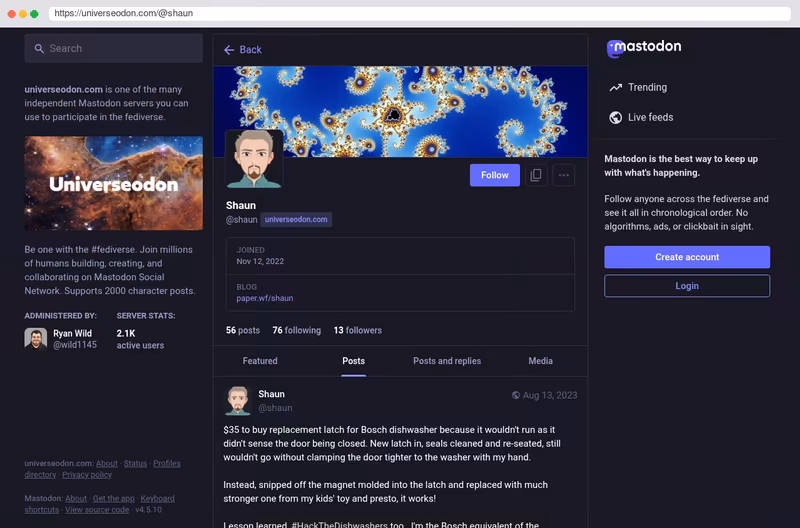Click the search magnifier icon
The image size is (800, 528).
(39, 48)
